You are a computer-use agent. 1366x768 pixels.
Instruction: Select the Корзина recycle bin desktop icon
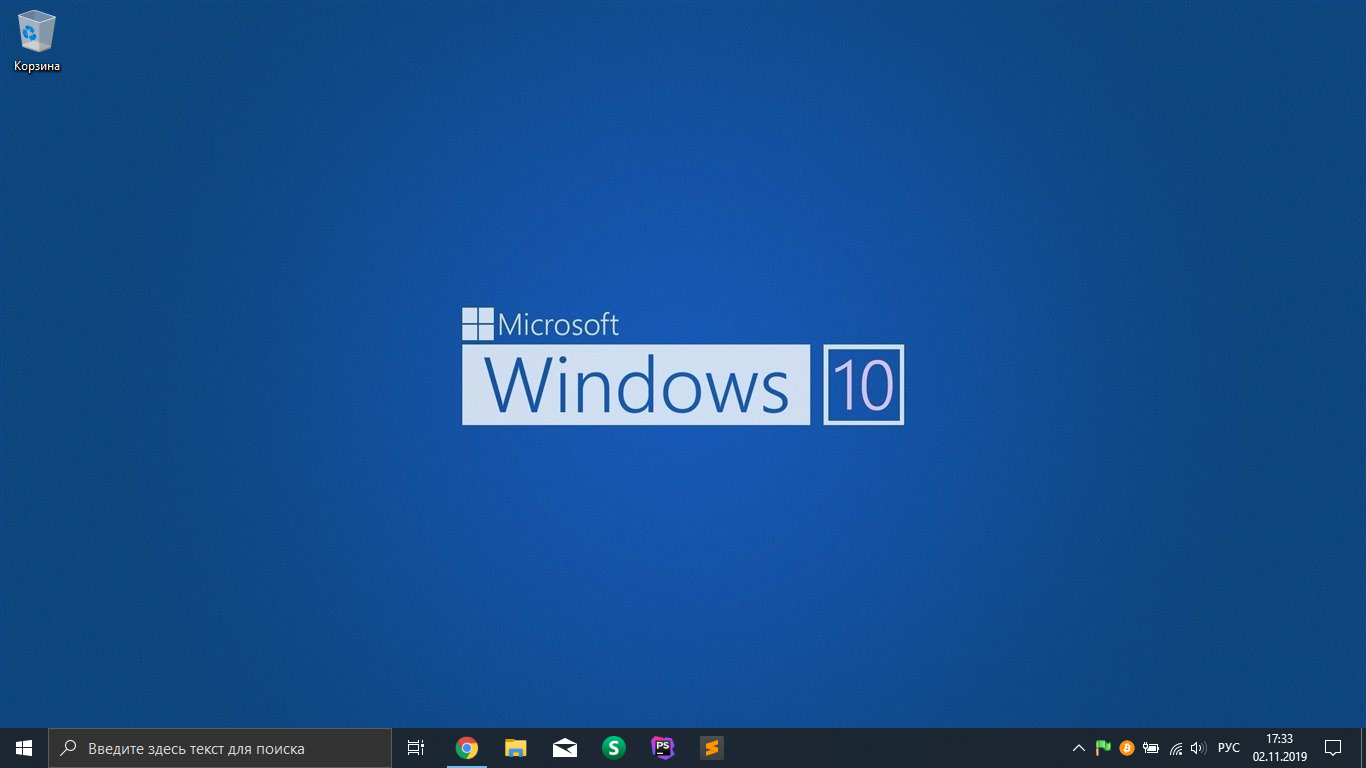[37, 41]
